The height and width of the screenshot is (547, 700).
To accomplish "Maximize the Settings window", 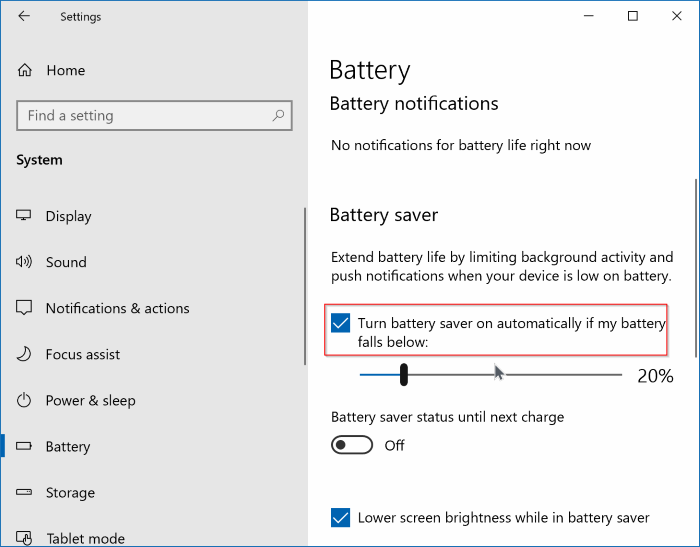I will point(633,16).
